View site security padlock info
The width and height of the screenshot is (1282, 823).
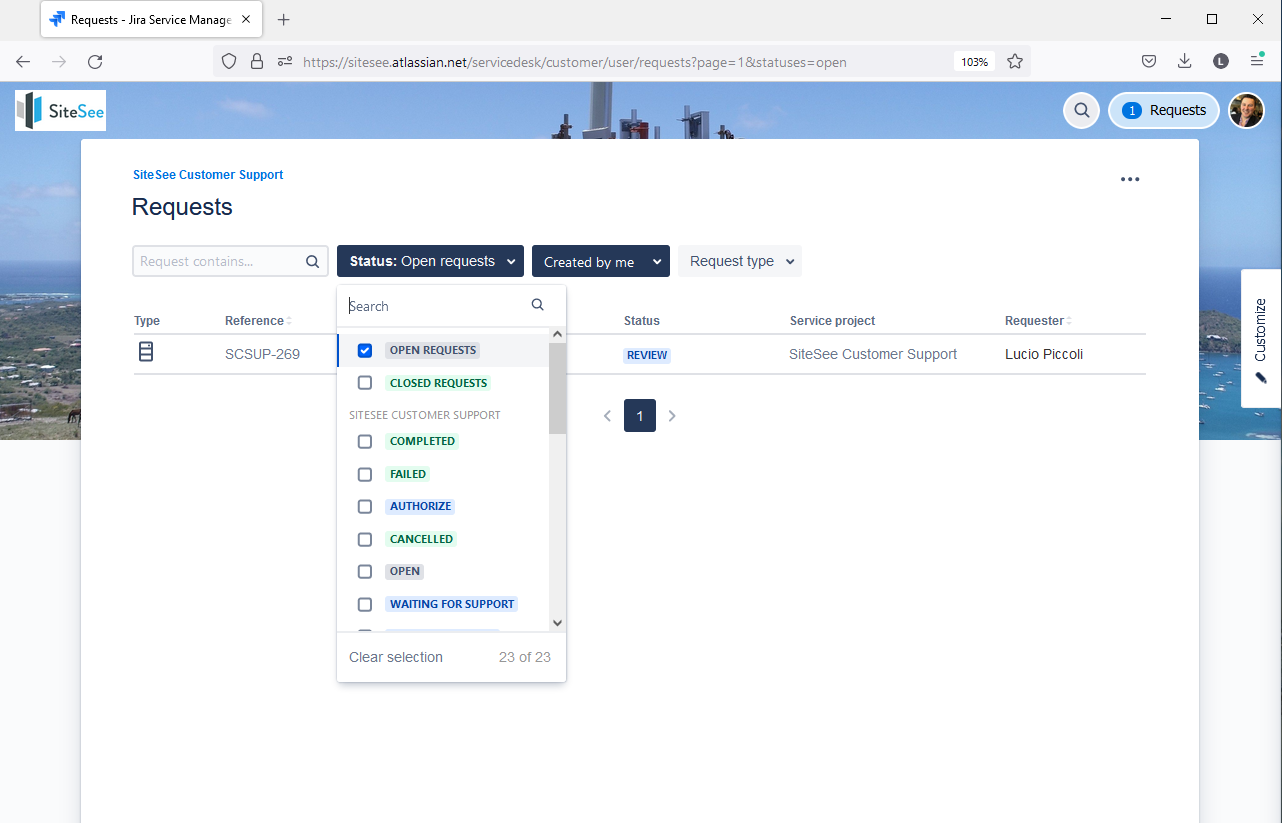(257, 62)
